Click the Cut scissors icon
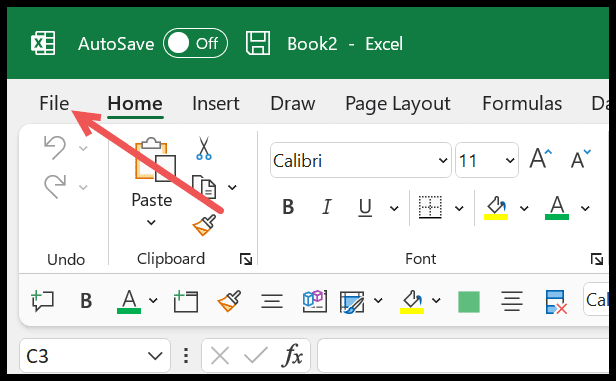This screenshot has height=381, width=616. pos(204,148)
